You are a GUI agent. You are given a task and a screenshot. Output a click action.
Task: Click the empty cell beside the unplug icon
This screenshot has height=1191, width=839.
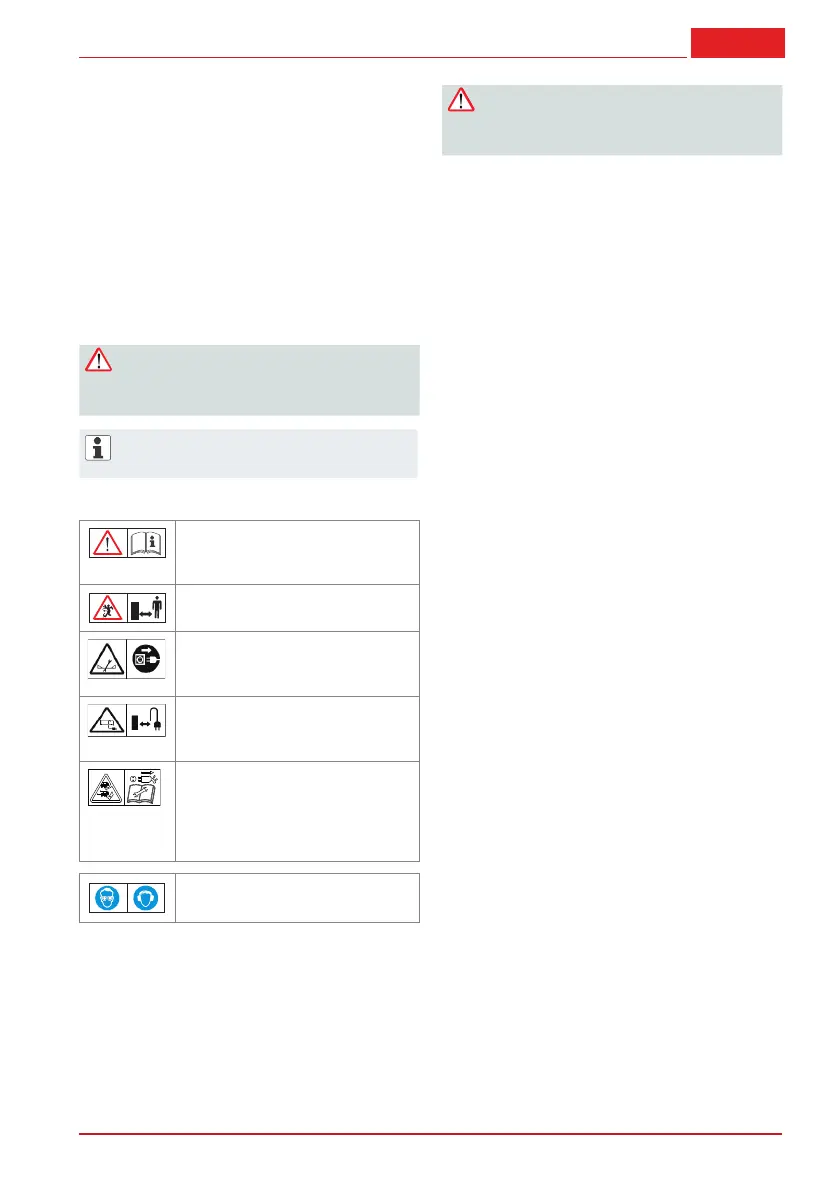click(297, 663)
